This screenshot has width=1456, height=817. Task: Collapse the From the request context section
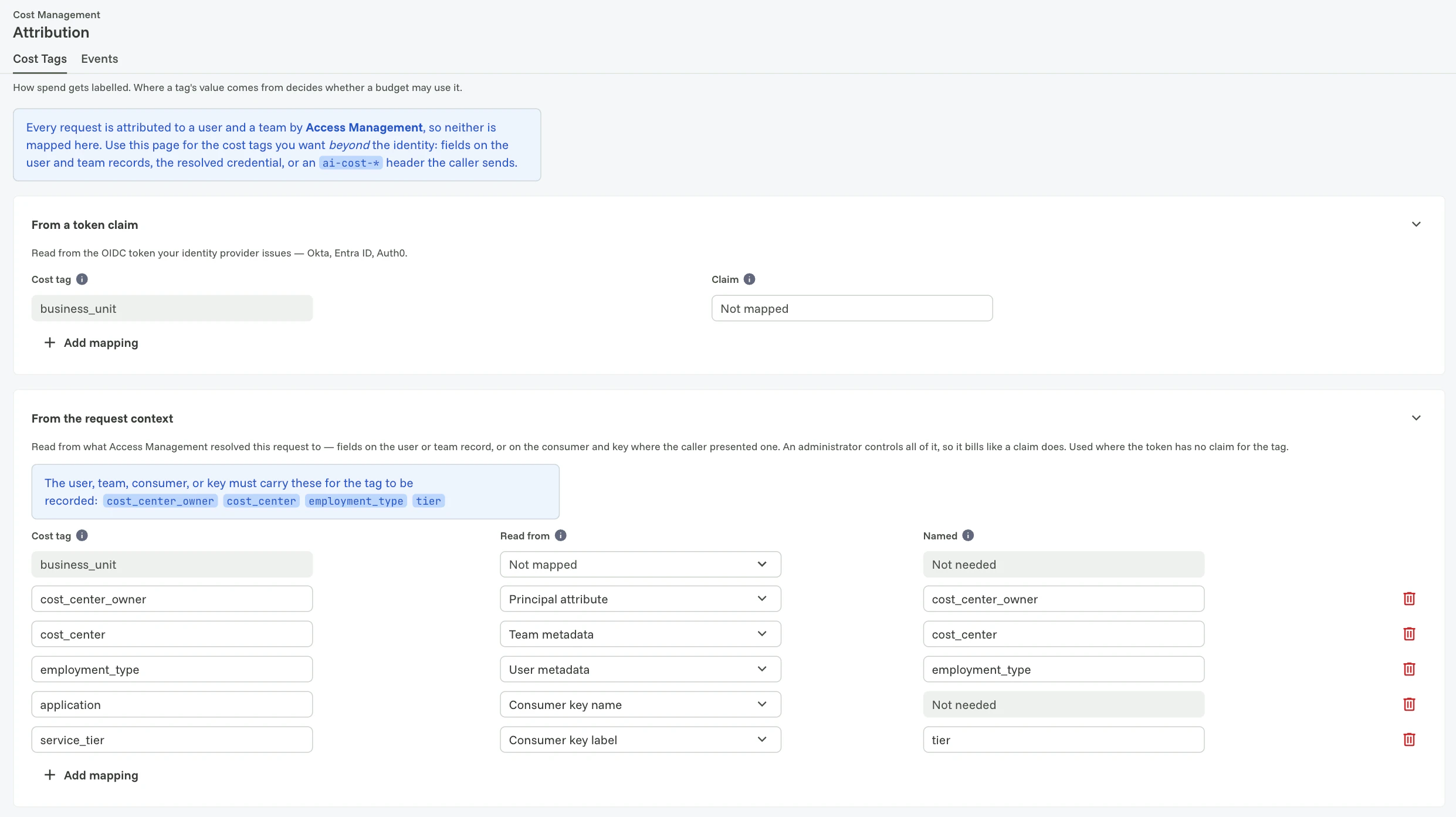point(1416,418)
